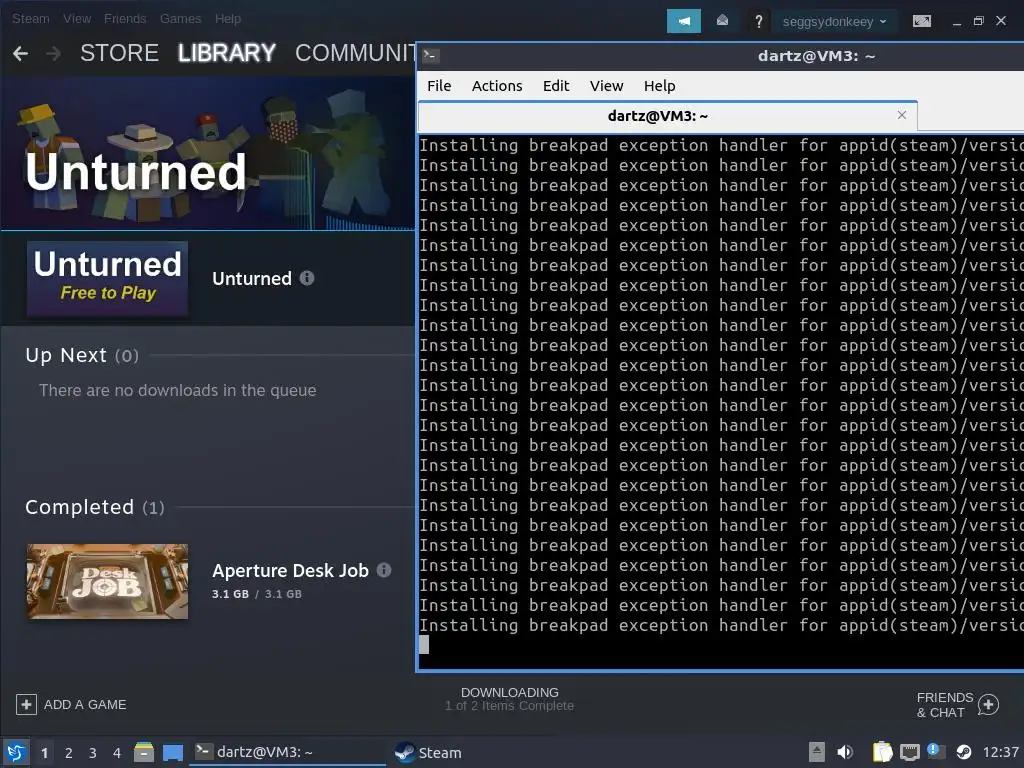The image size is (1024, 768).
Task: Open the clipboard manager tray icon
Action: pos(882,752)
